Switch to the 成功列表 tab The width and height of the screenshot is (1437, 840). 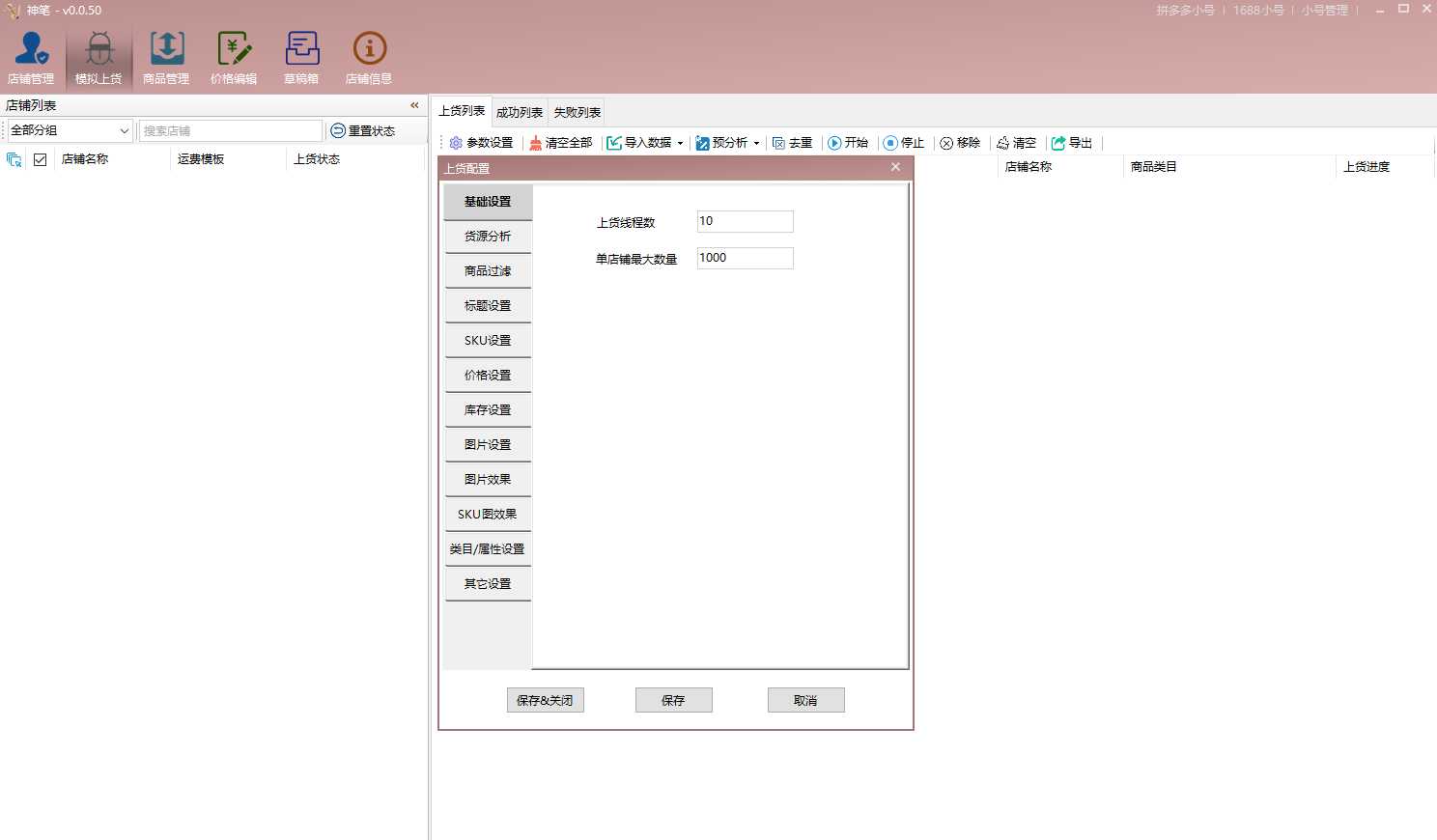(520, 112)
